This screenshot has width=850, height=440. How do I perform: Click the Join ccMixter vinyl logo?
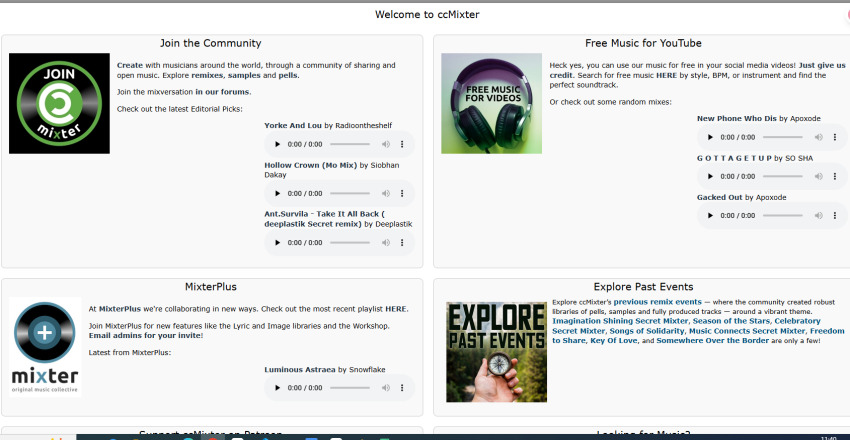[59, 103]
